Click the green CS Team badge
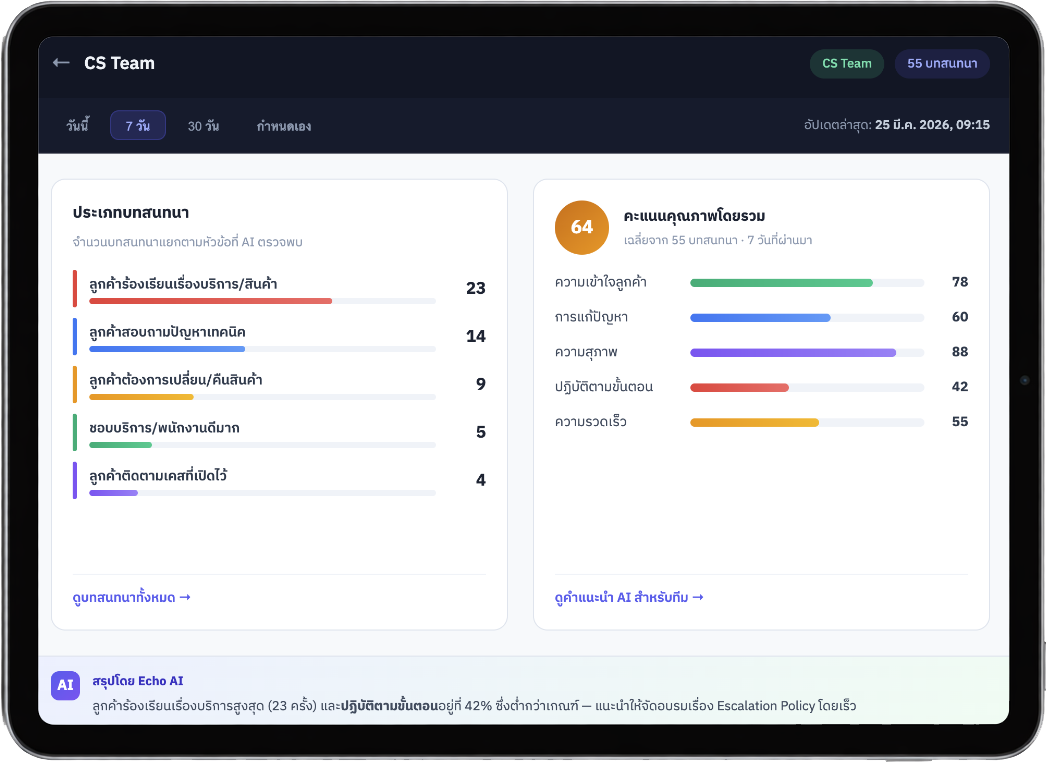This screenshot has height=762, width=1046. point(846,63)
